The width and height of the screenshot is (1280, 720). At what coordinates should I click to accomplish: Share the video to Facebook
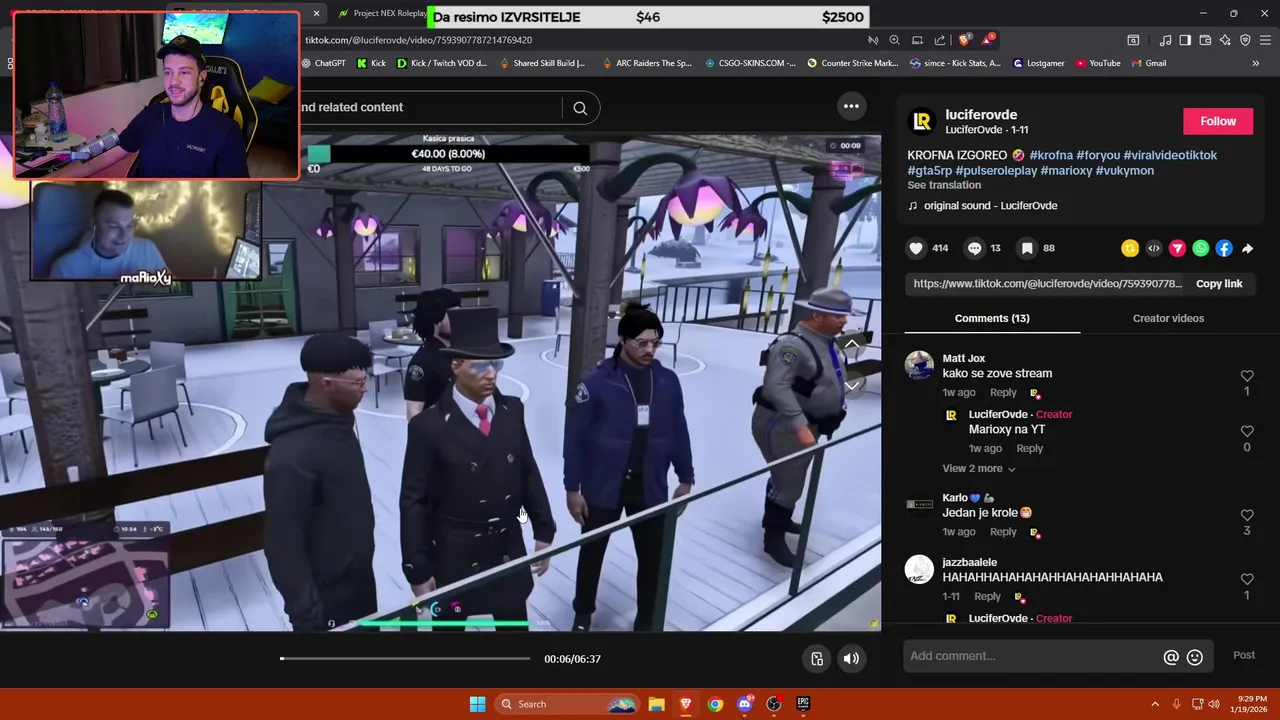[x=1224, y=248]
